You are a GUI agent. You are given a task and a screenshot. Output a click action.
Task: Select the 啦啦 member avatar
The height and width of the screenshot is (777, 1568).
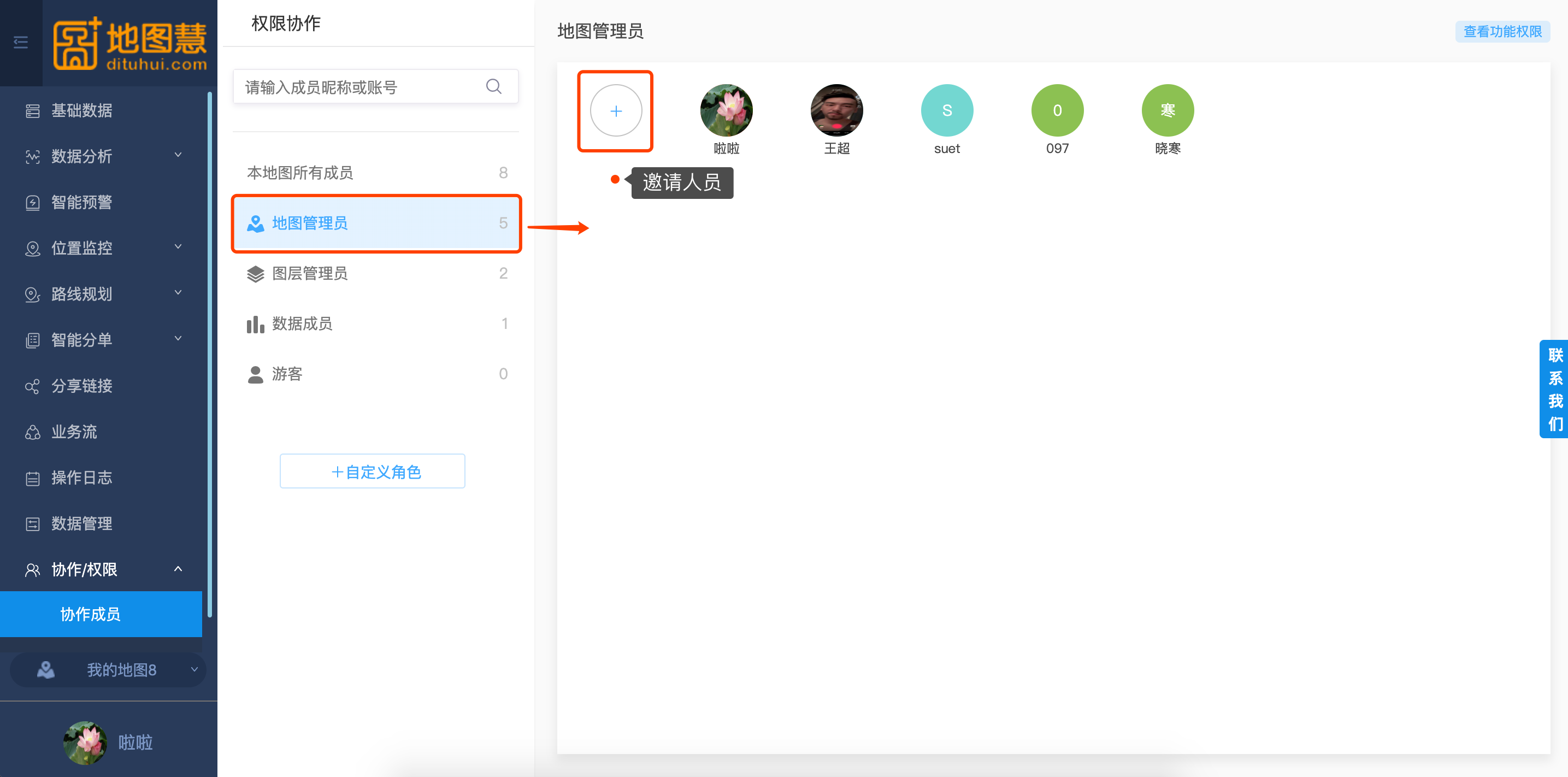click(x=726, y=110)
